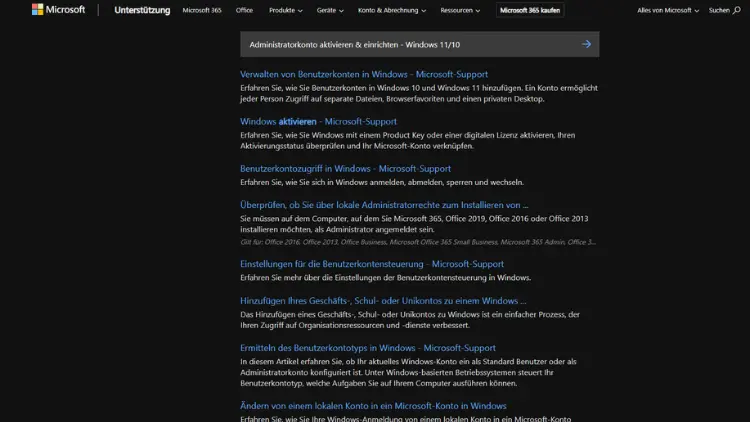Click the Microsoft 365 kaufen button

[x=530, y=10]
